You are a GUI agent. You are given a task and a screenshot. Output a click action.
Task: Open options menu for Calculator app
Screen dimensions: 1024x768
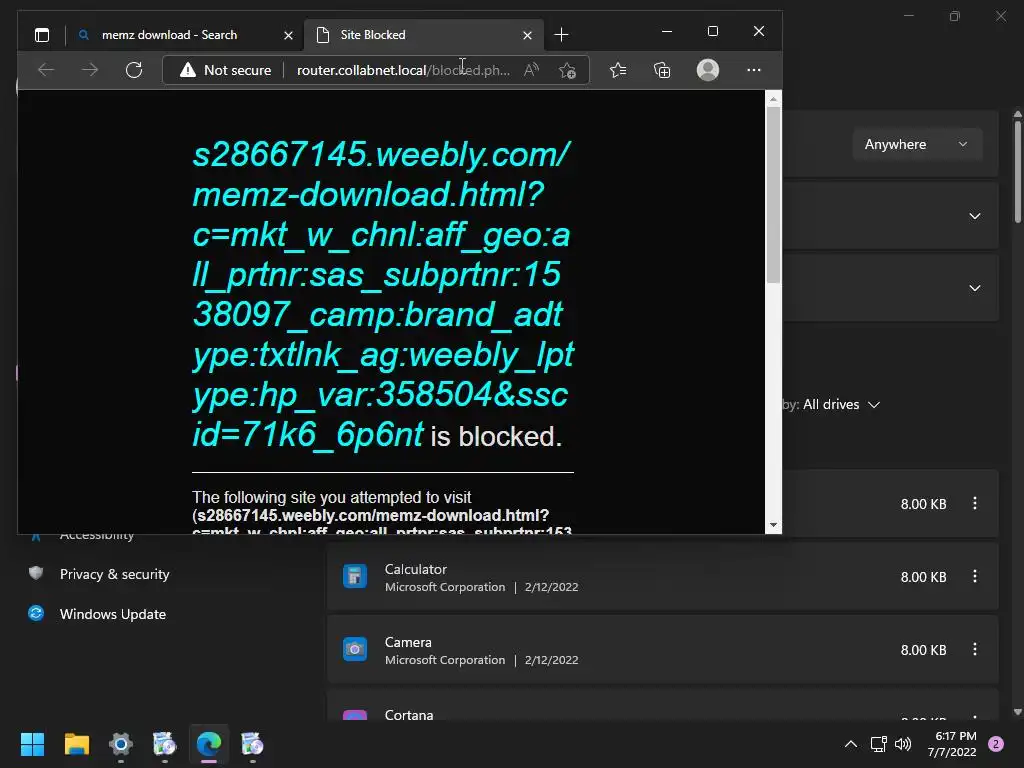tap(974, 577)
